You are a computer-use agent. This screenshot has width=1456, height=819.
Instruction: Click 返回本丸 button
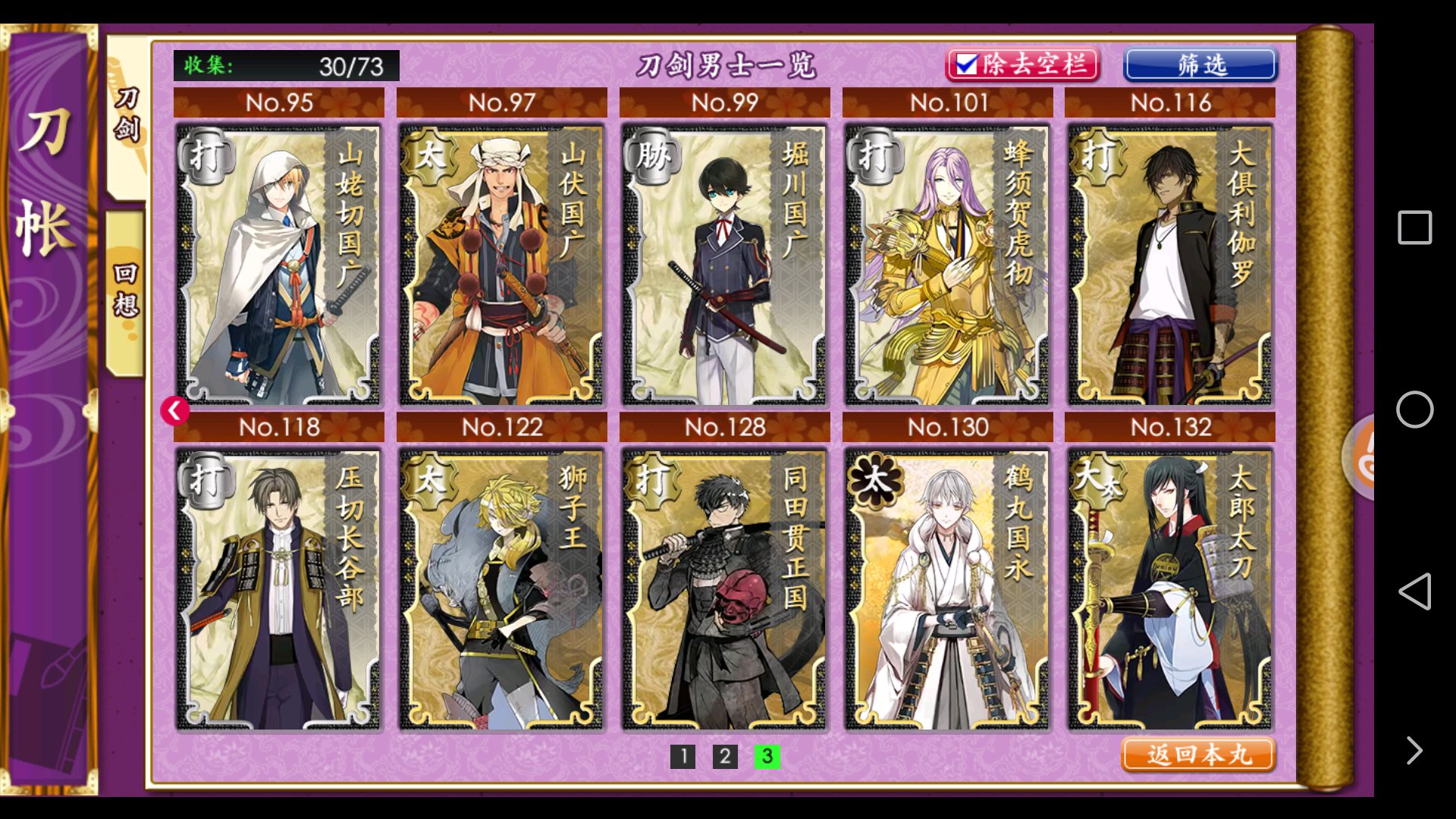point(1199,755)
